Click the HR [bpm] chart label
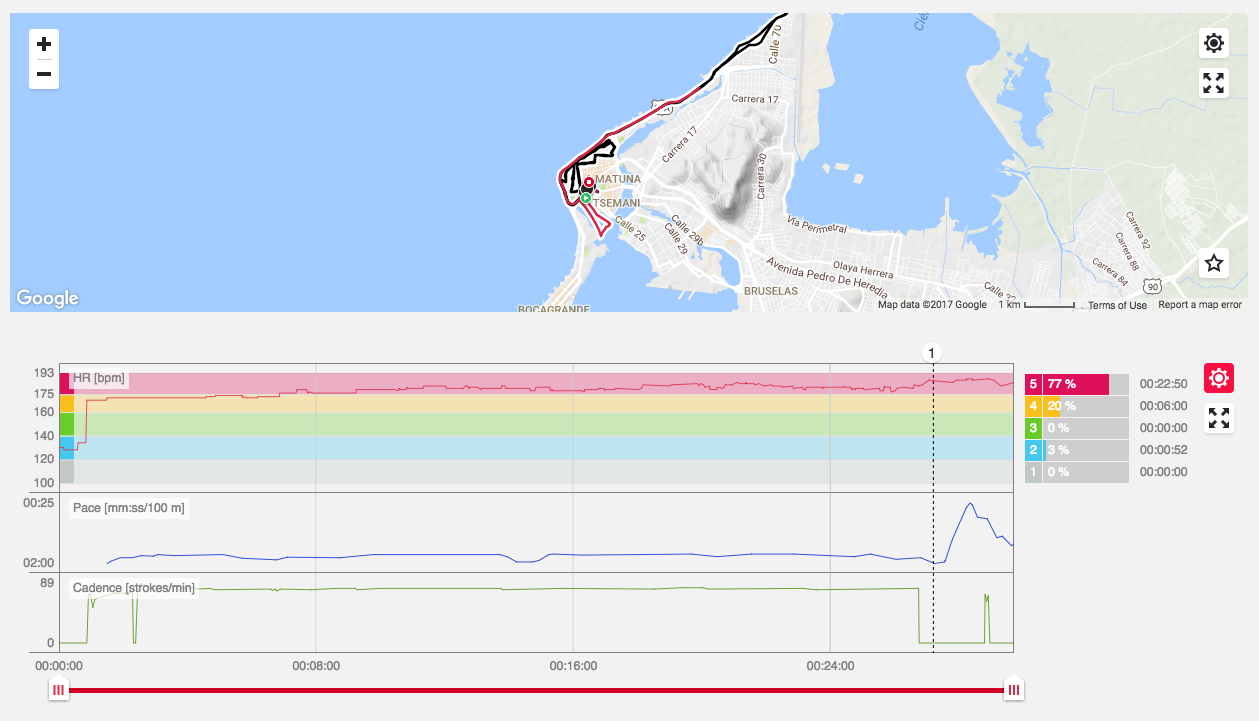Screen dimensions: 1259x721 (99, 378)
